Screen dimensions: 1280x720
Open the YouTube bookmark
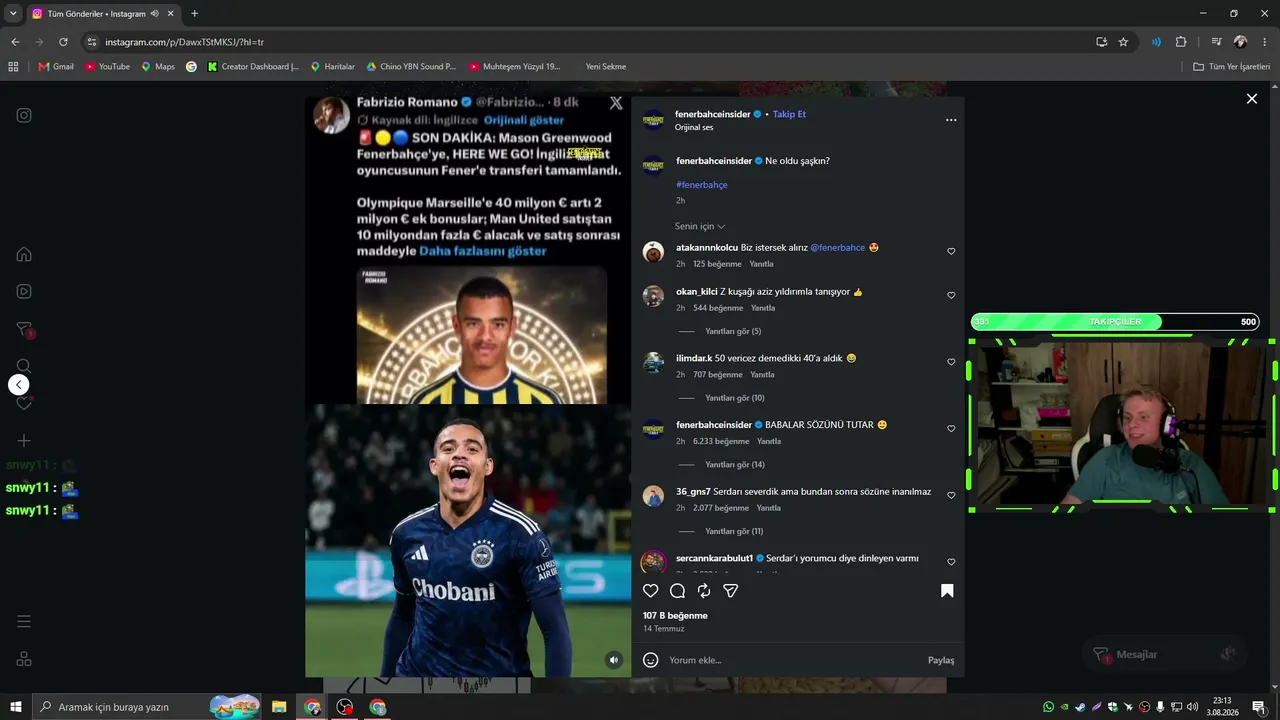[107, 67]
